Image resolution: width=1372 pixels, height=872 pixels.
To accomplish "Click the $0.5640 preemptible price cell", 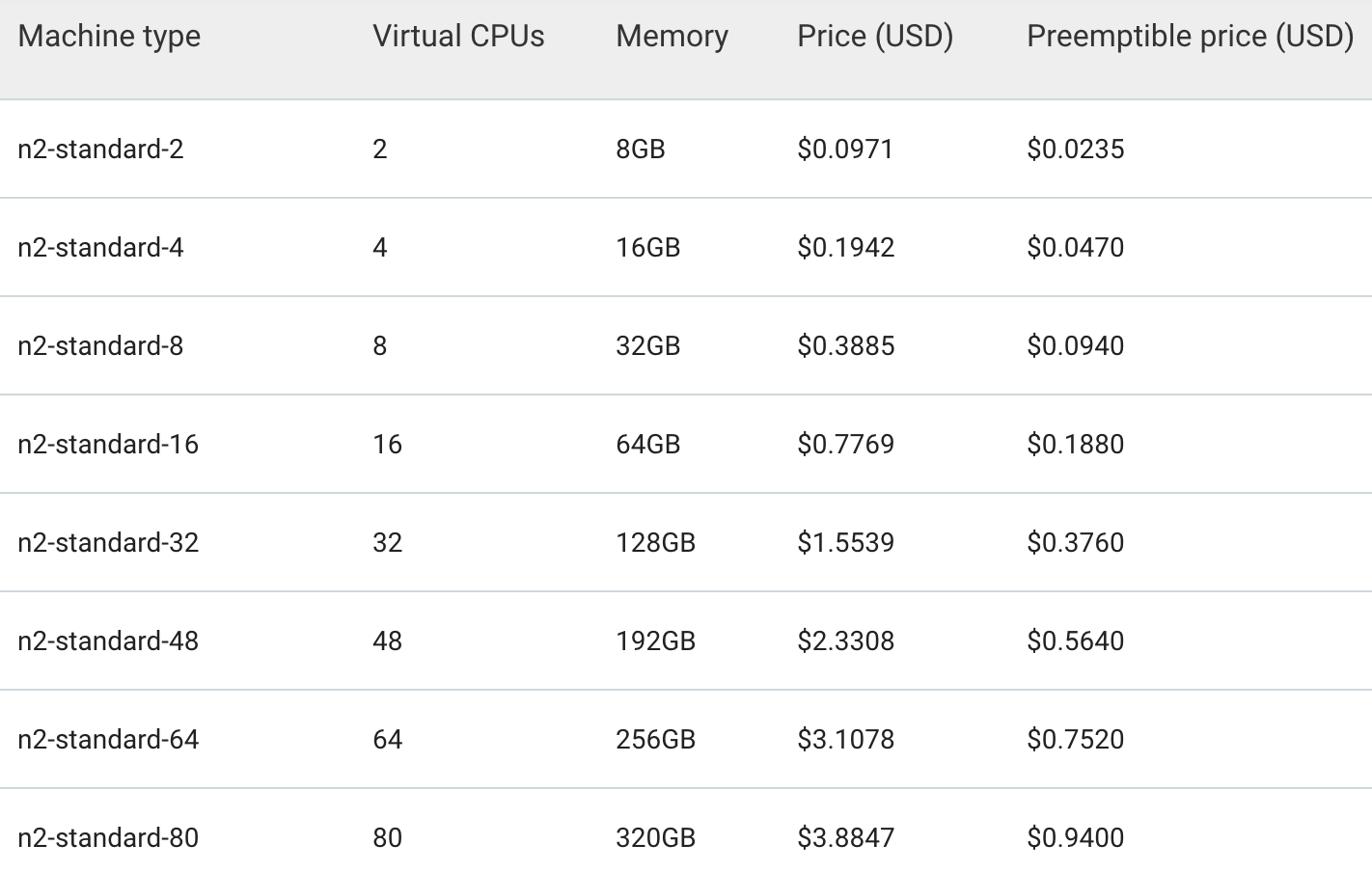I will pyautogui.click(x=1076, y=641).
